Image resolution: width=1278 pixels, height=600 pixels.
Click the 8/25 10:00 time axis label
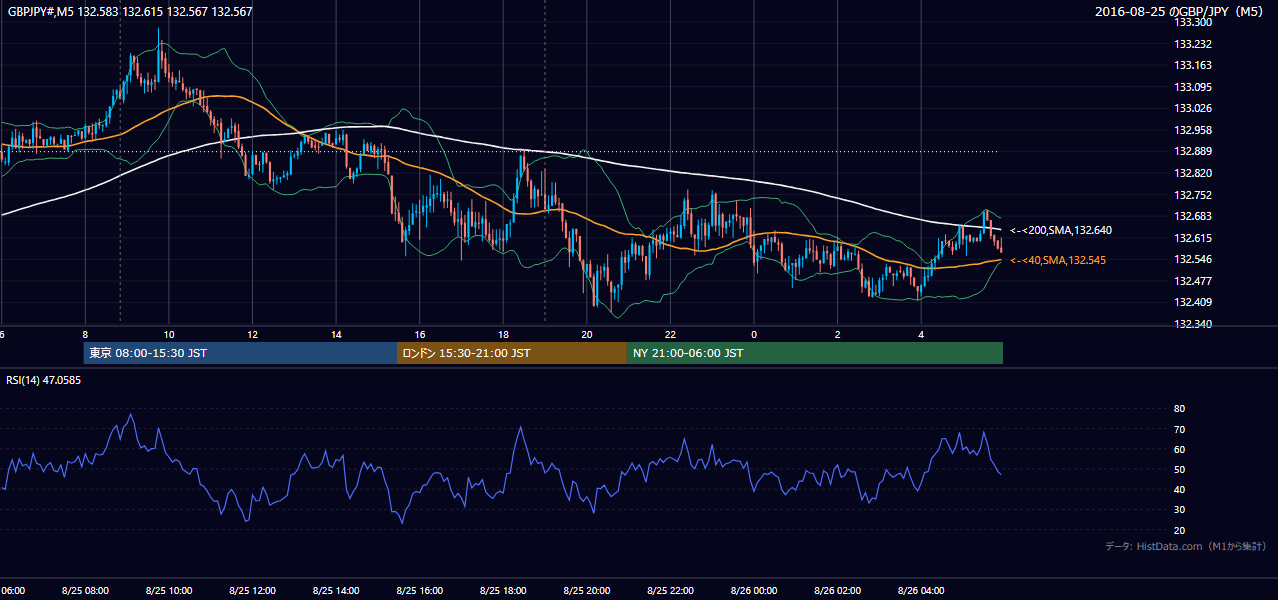click(168, 591)
